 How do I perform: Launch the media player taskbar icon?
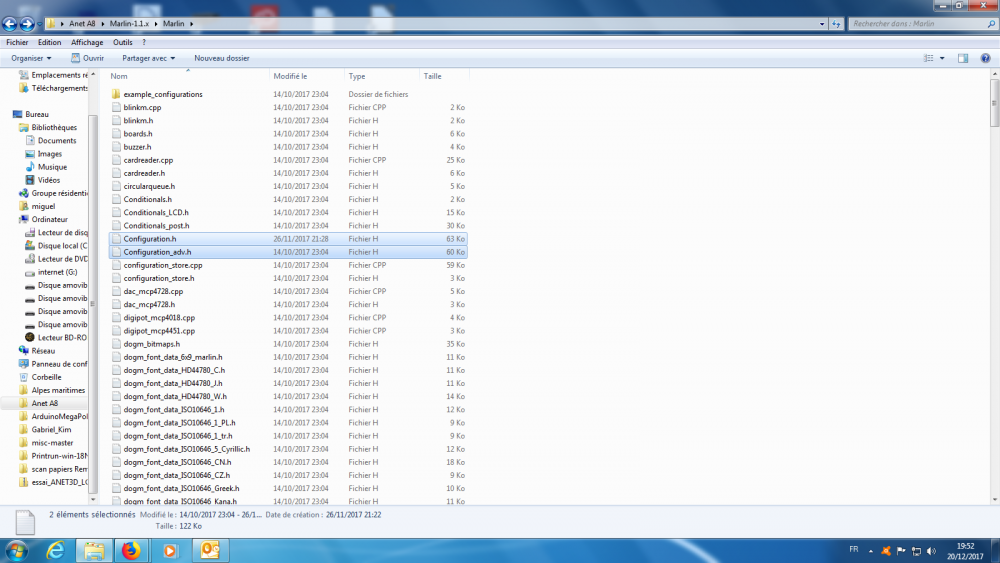[x=170, y=550]
